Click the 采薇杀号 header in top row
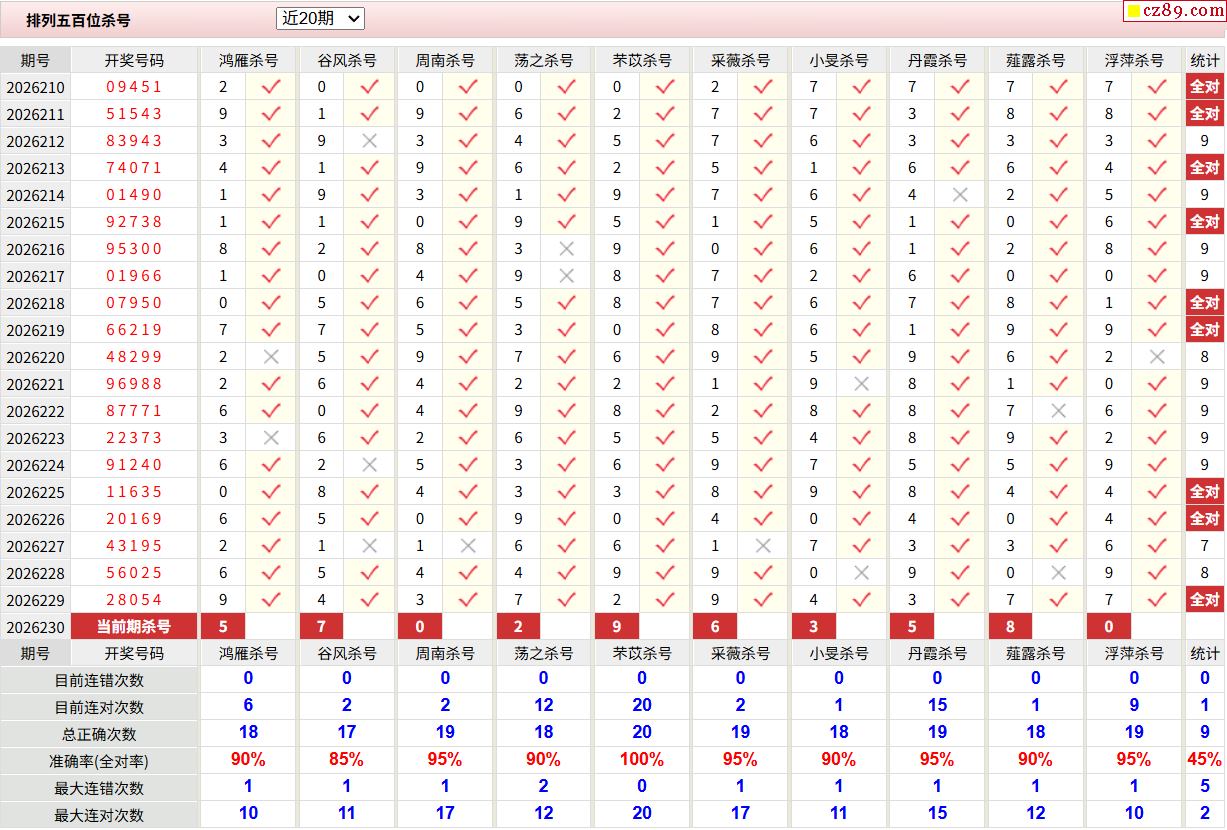This screenshot has height=830, width=1227. pos(740,61)
